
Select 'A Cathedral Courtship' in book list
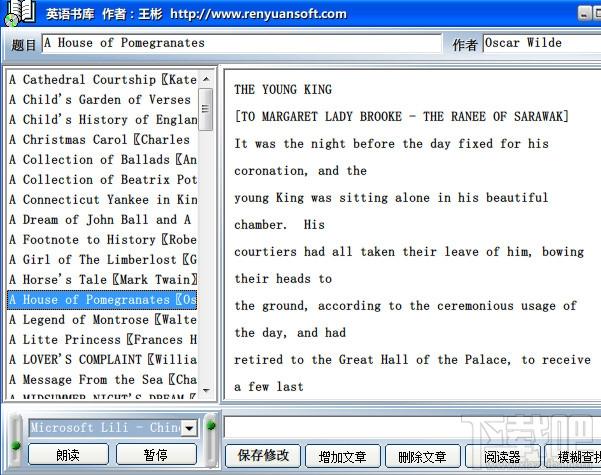(103, 80)
